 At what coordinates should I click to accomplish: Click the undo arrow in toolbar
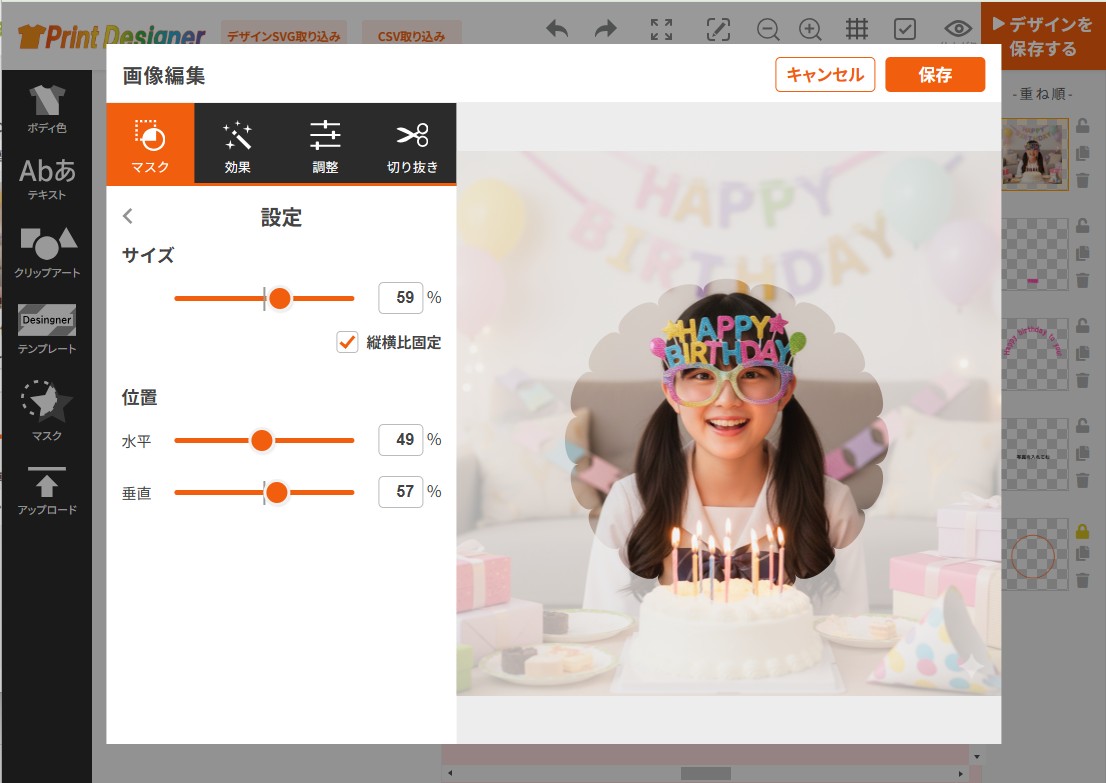[x=557, y=29]
